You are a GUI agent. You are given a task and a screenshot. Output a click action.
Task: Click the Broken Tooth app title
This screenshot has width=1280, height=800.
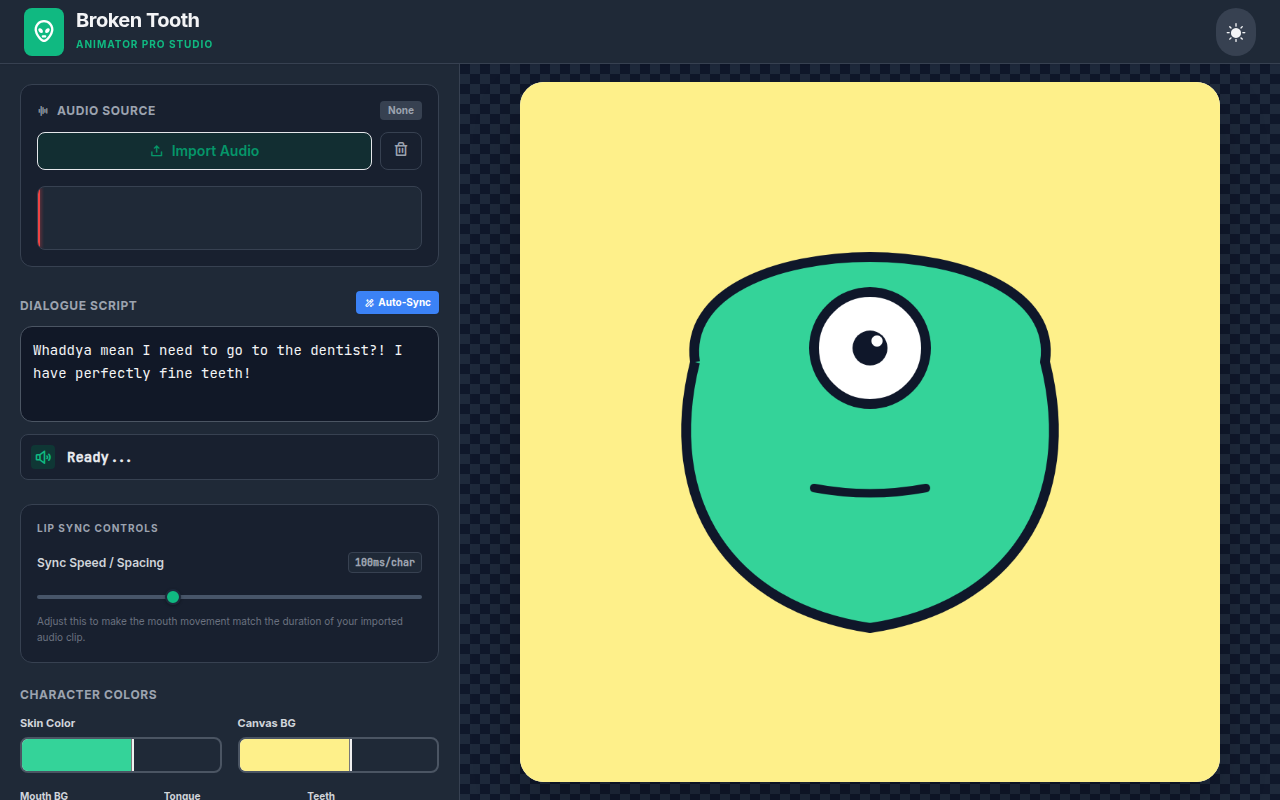(138, 20)
